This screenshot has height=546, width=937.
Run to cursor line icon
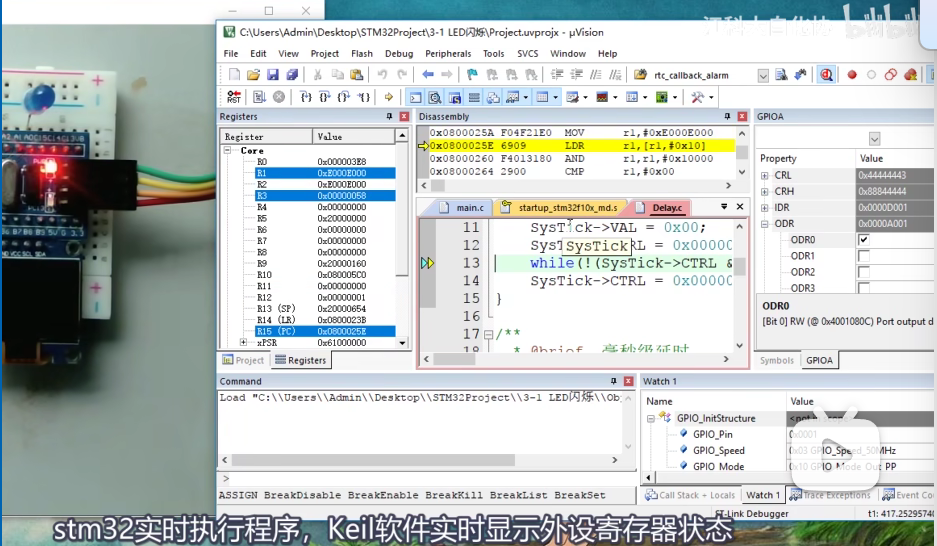363,97
